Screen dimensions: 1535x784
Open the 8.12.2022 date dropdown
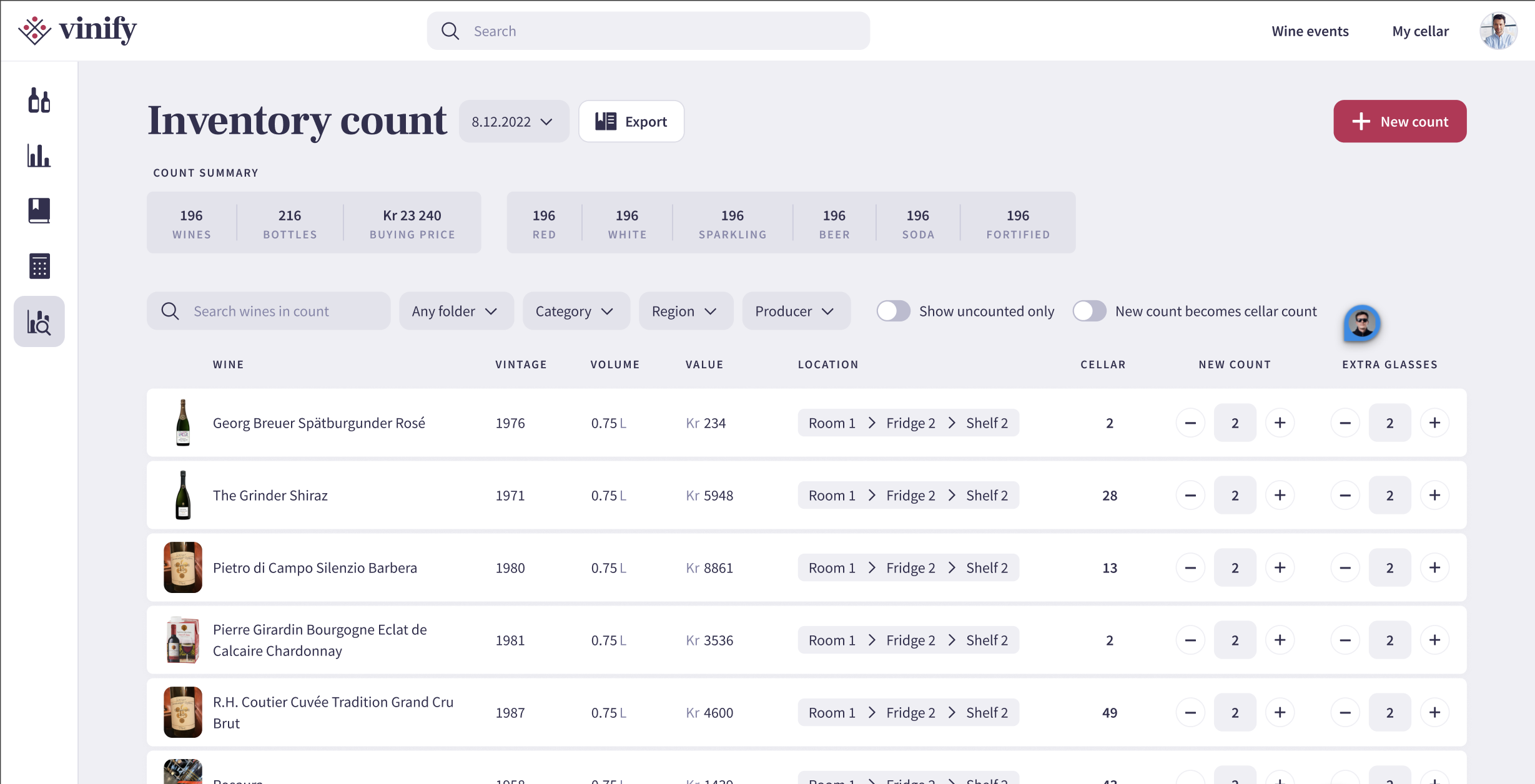(x=513, y=122)
